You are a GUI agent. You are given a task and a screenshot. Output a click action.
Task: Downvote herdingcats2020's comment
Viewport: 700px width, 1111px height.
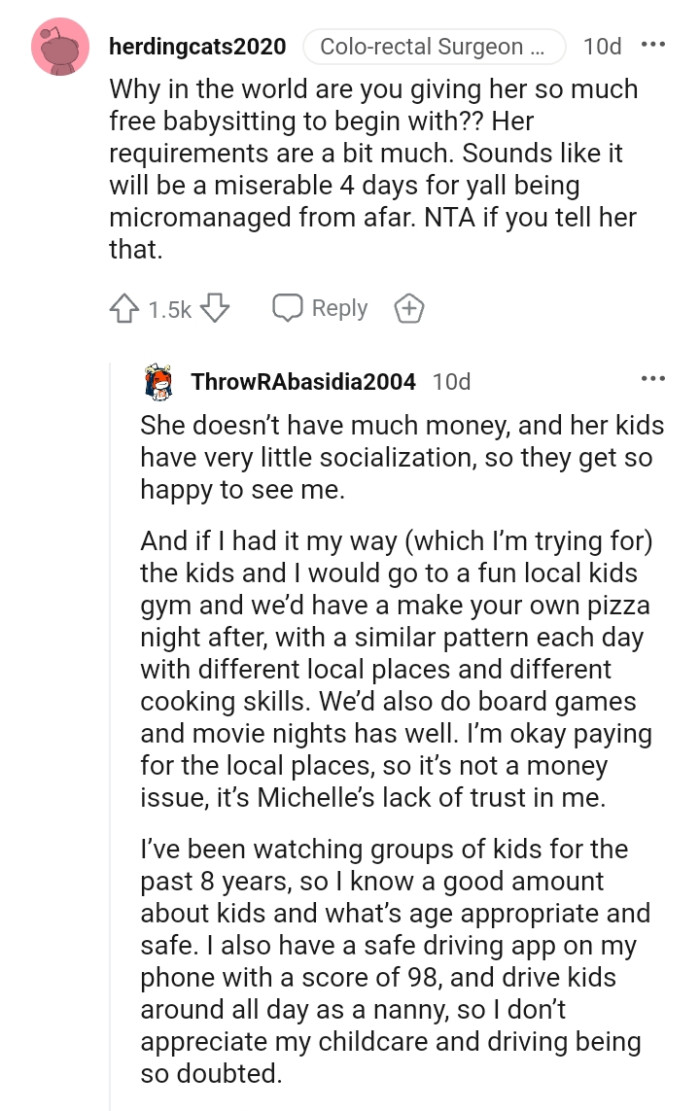[216, 309]
